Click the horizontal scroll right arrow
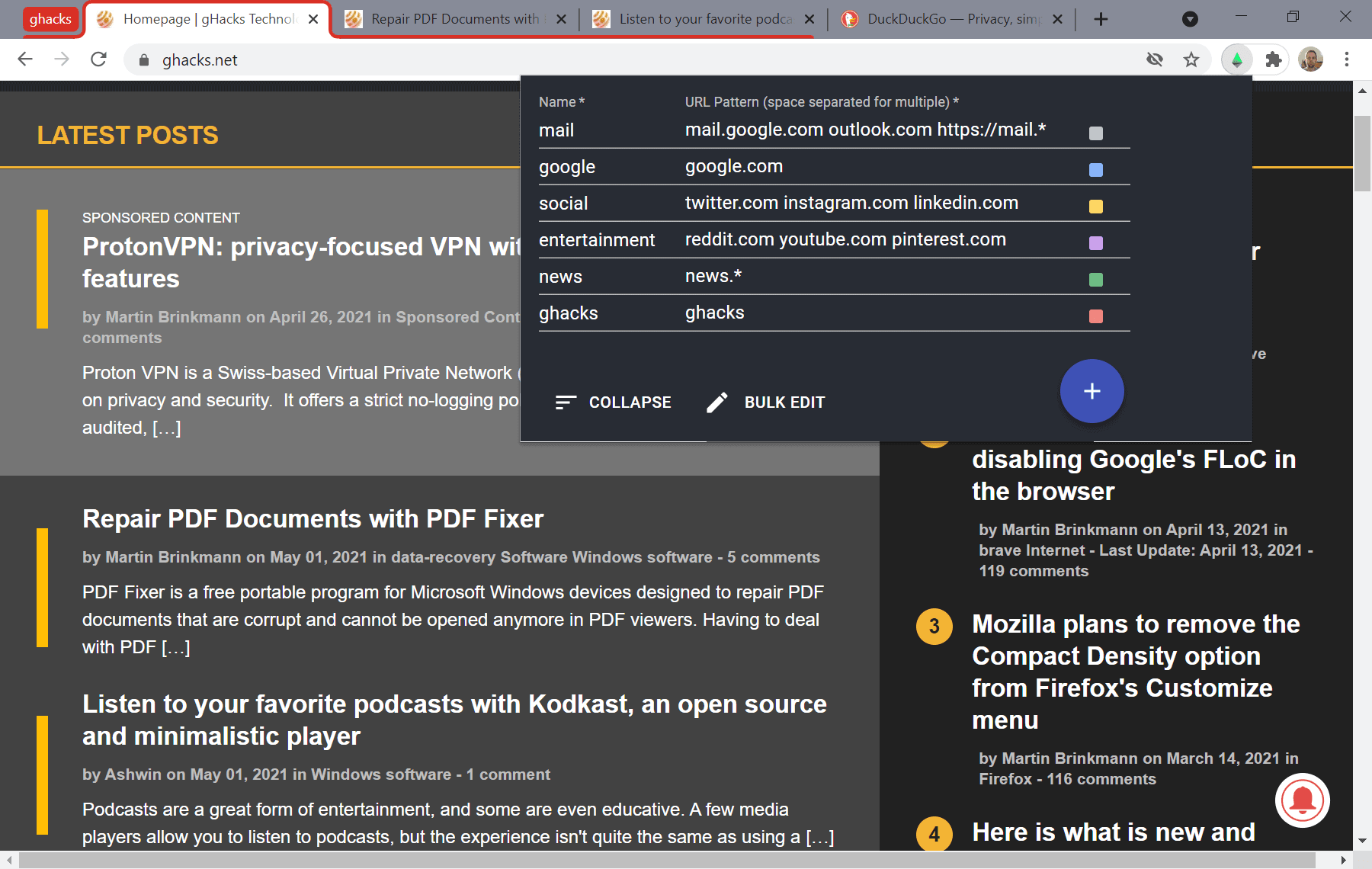 (x=1344, y=860)
